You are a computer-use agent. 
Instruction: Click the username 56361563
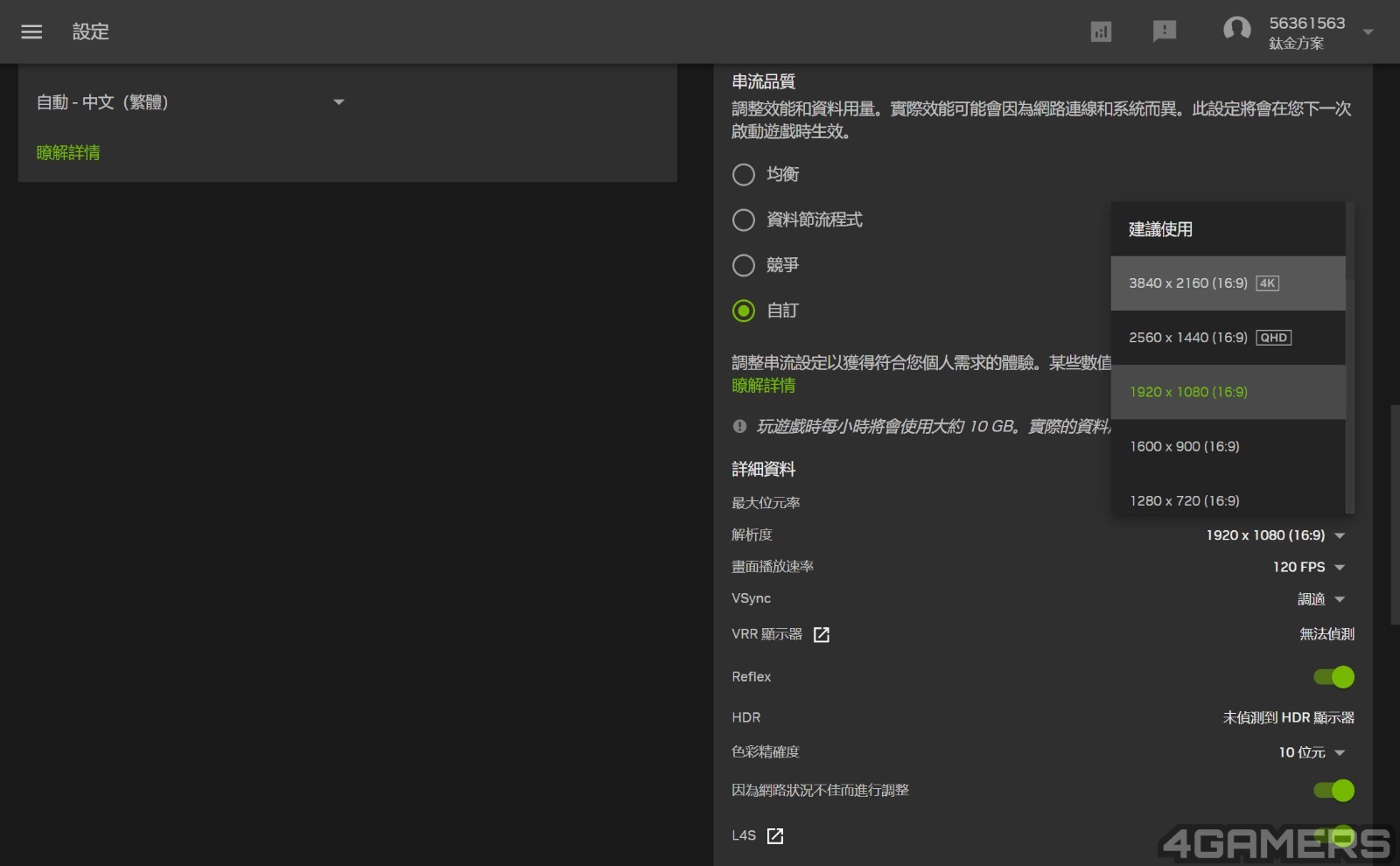pyautogui.click(x=1307, y=24)
